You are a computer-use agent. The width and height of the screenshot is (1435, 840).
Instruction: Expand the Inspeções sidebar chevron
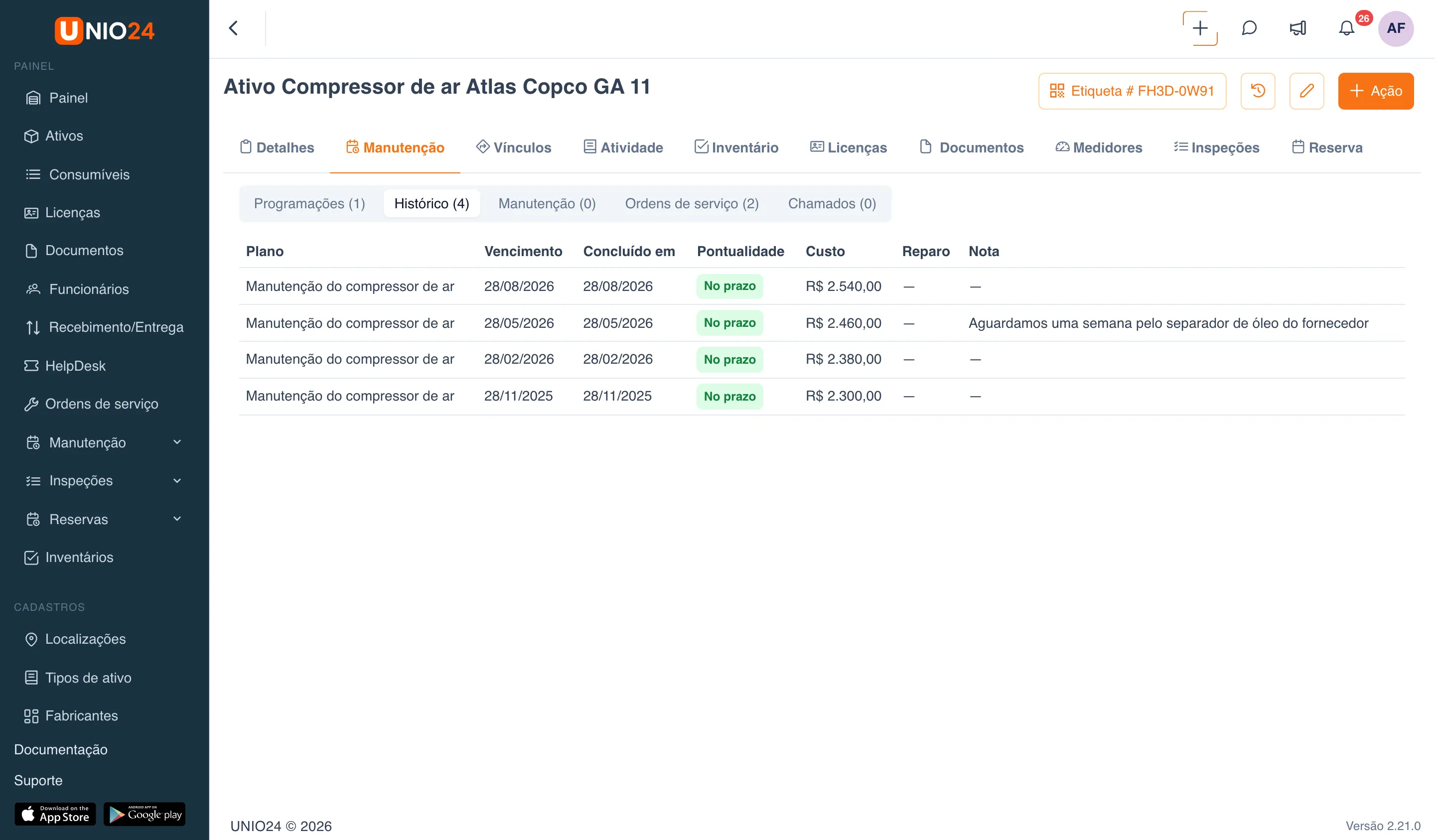[x=177, y=481]
